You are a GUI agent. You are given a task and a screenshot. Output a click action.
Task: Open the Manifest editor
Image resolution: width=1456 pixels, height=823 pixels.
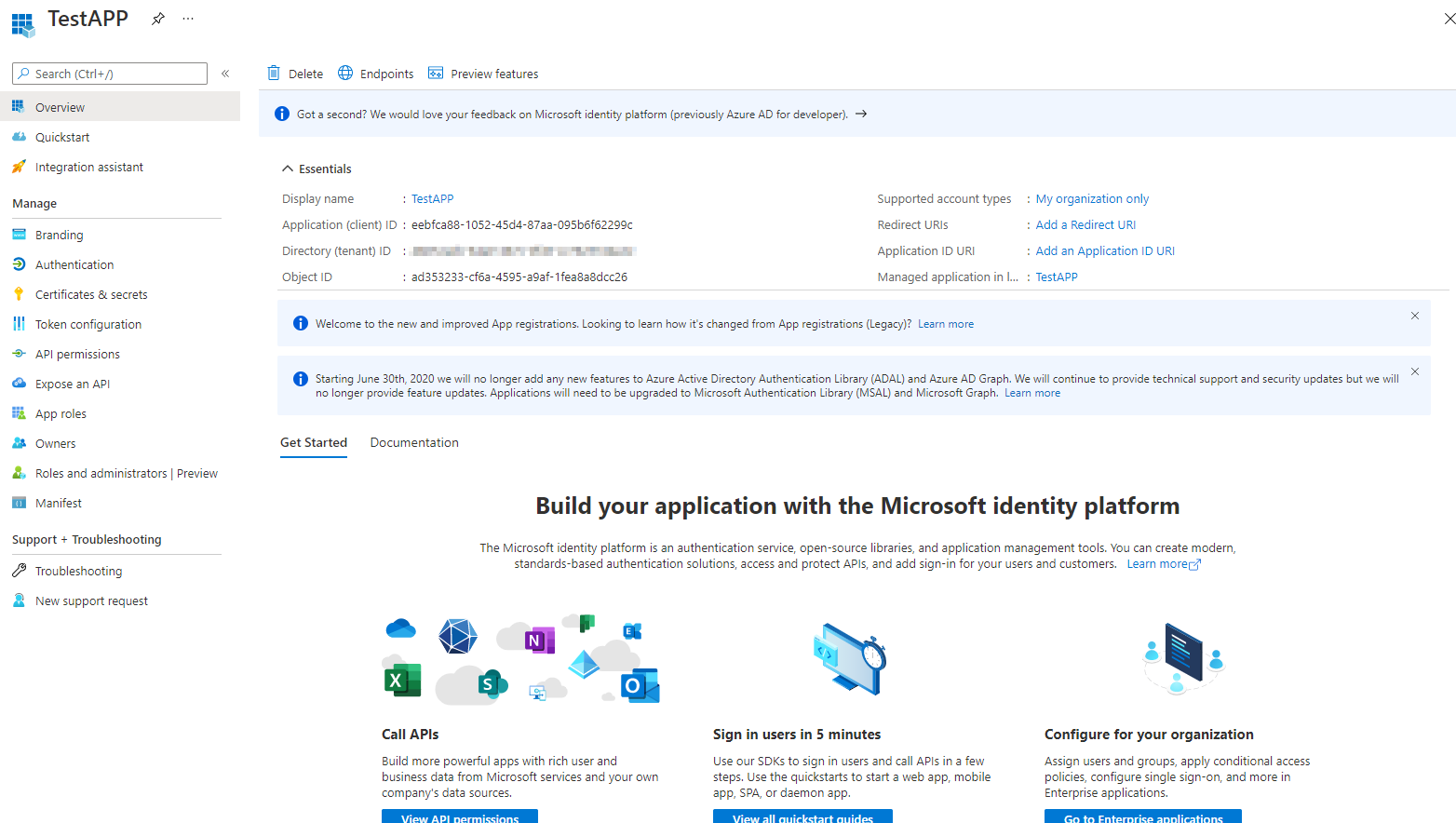[x=57, y=502]
